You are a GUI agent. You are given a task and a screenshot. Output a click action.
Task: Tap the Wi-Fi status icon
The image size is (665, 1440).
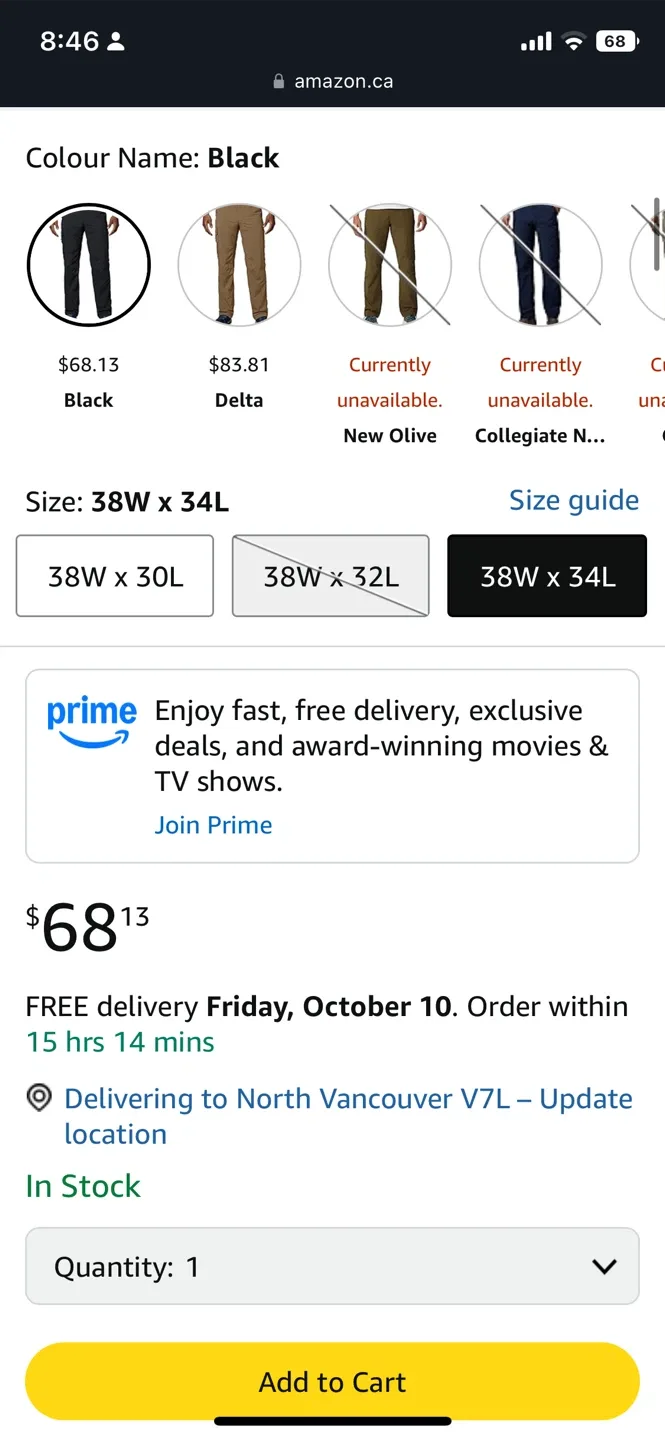tap(573, 41)
